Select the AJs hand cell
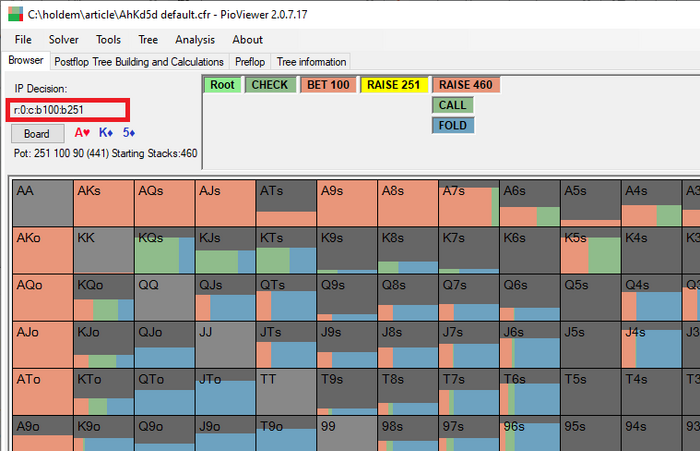Viewport: 700px width, 451px height. (x=225, y=203)
